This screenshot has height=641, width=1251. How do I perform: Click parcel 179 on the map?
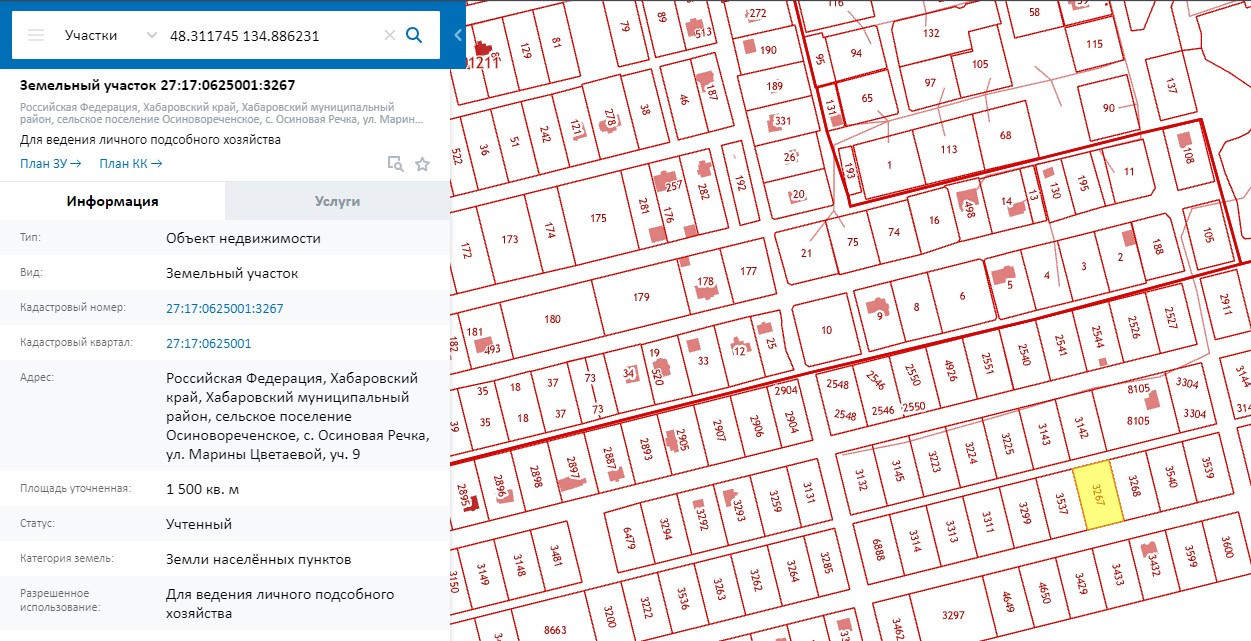tap(641, 297)
